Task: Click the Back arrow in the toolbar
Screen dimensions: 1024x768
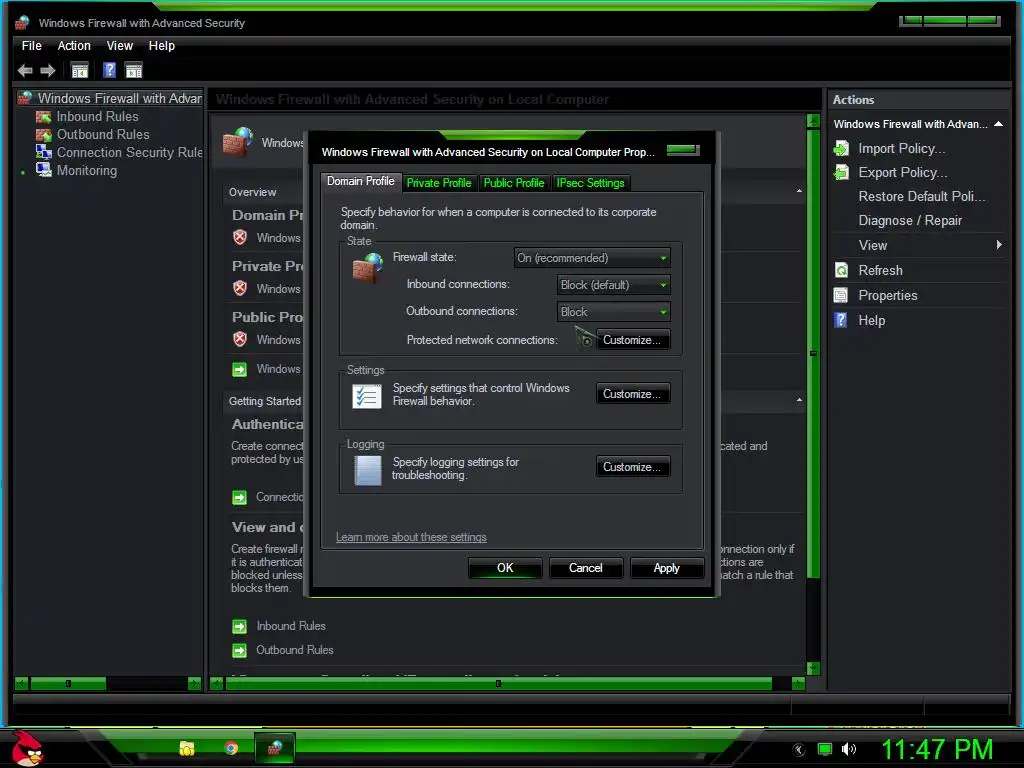Action: tap(25, 70)
